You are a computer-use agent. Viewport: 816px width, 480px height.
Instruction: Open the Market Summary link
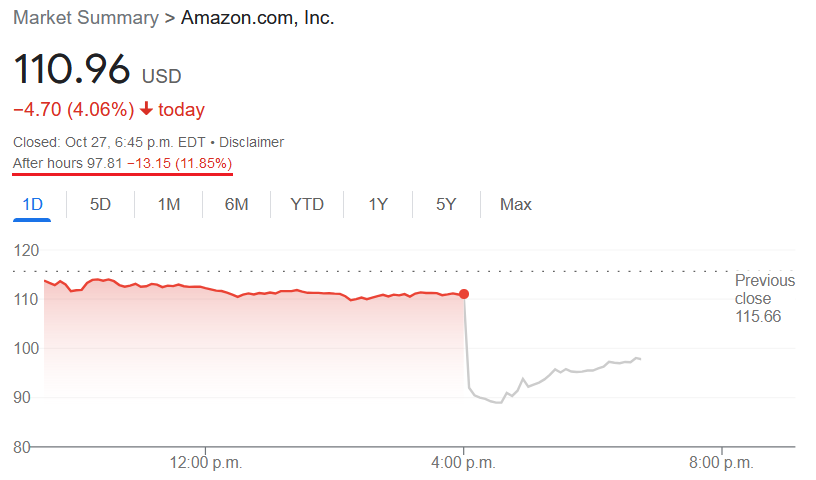tap(86, 18)
